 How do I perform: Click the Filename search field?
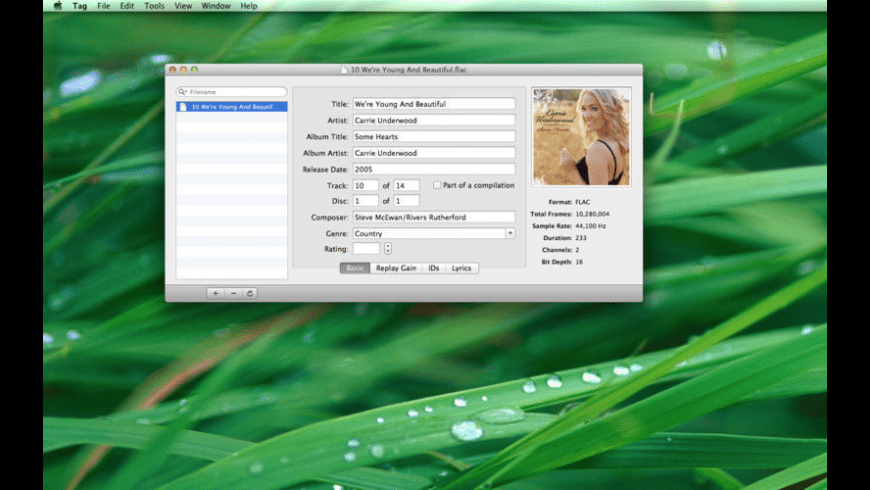(232, 92)
